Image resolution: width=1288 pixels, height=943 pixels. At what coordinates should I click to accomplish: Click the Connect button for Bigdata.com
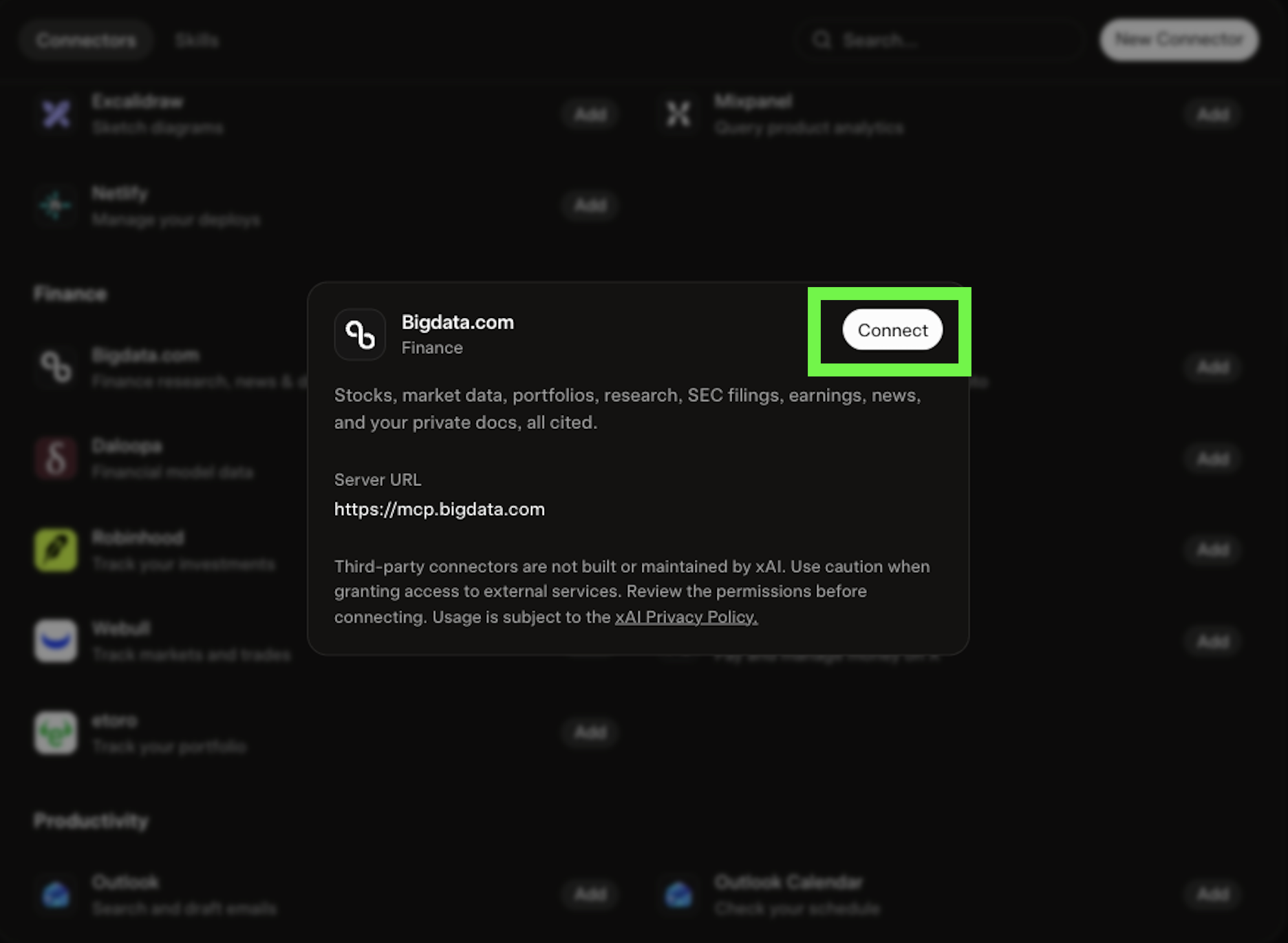(892, 330)
